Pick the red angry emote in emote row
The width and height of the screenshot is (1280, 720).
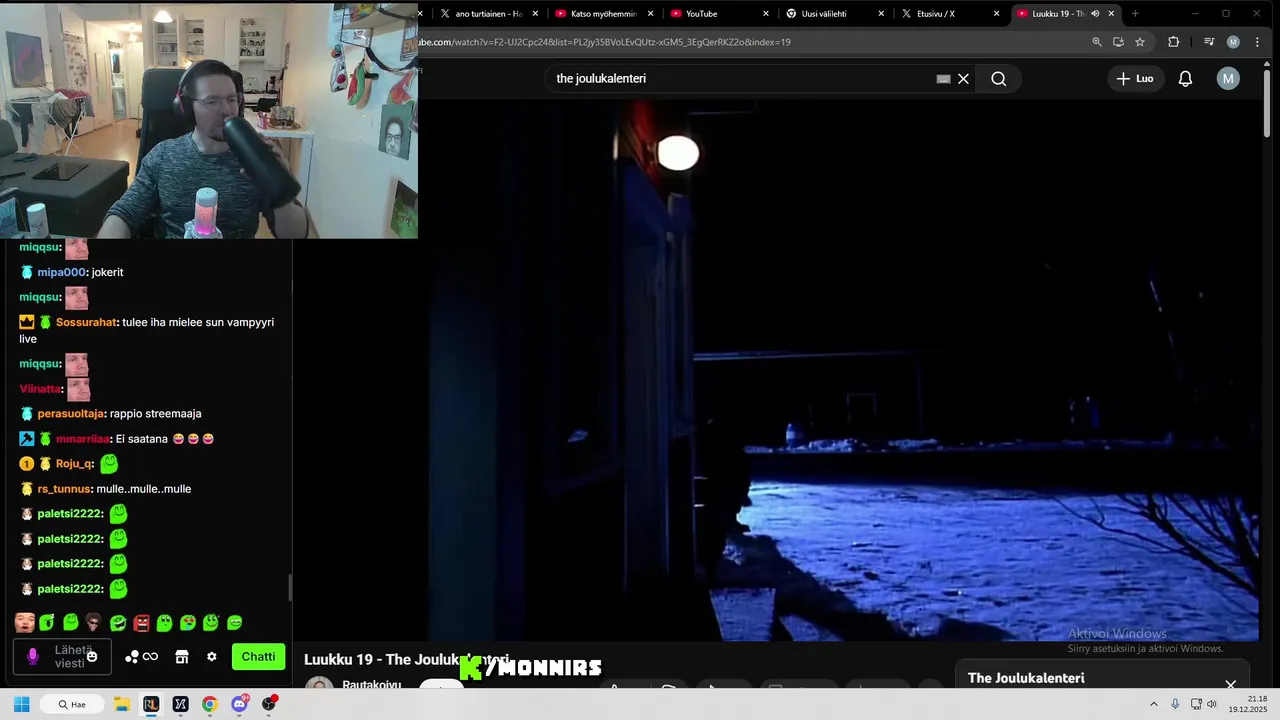(141, 623)
